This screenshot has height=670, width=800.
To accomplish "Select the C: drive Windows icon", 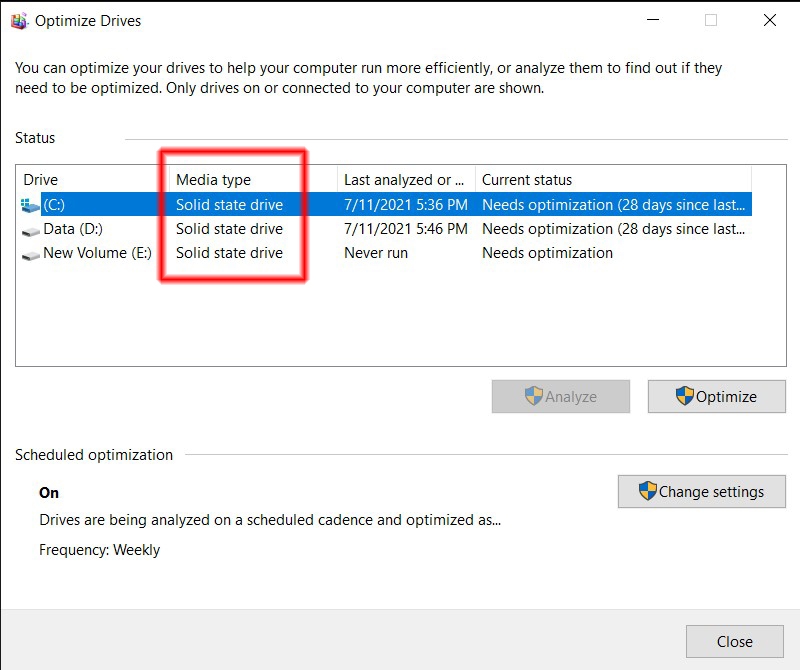I will pyautogui.click(x=30, y=206).
